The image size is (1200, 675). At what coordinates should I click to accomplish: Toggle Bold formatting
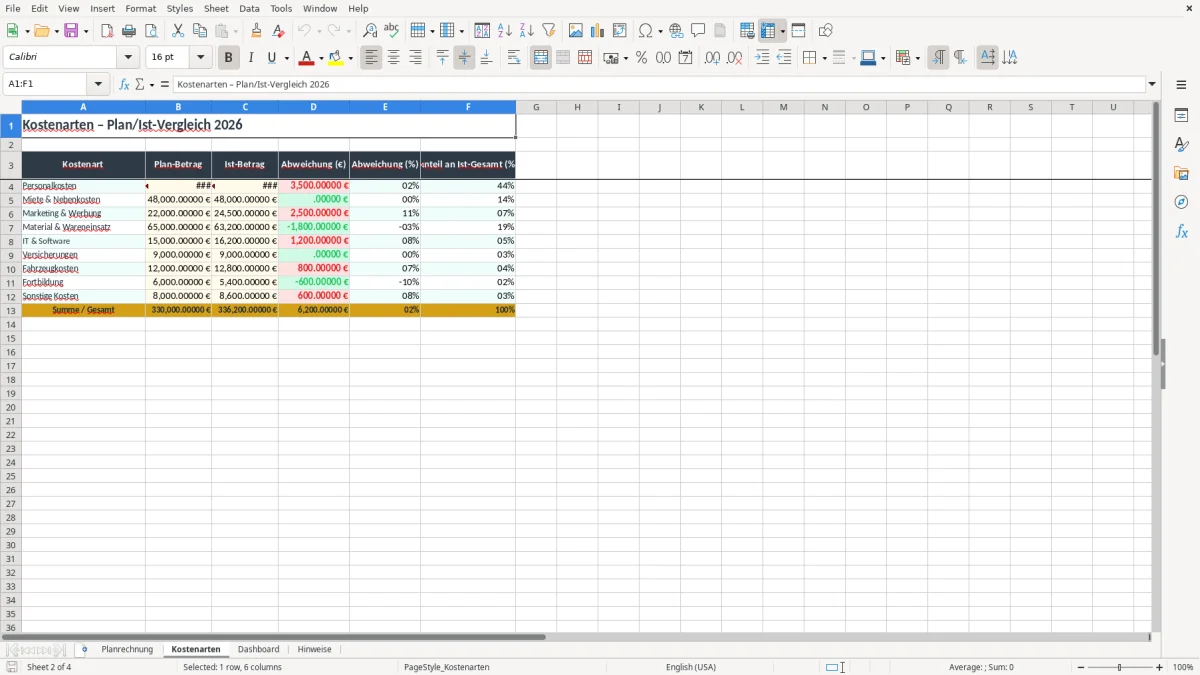pos(229,58)
